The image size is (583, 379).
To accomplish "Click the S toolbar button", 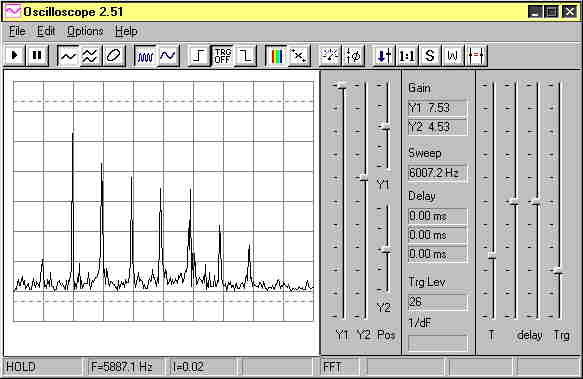I will pyautogui.click(x=430, y=56).
